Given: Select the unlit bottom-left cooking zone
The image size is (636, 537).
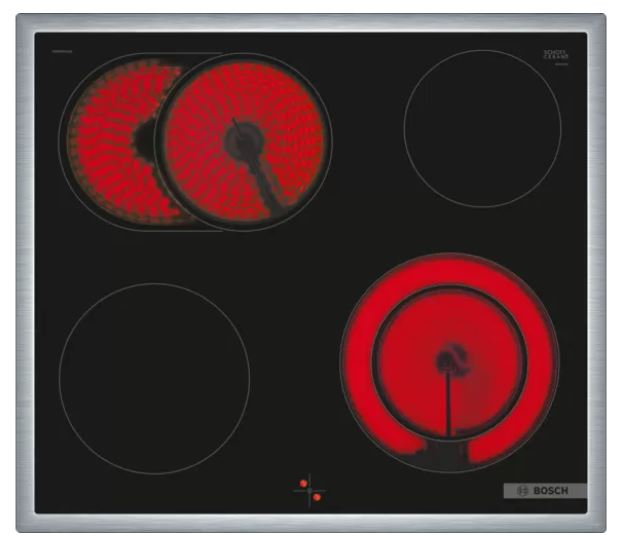Looking at the screenshot, I should (x=154, y=378).
